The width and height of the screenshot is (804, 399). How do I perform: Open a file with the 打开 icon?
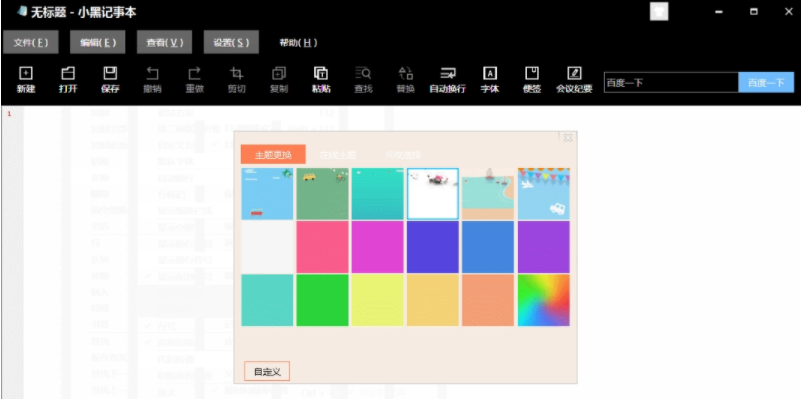[68, 79]
